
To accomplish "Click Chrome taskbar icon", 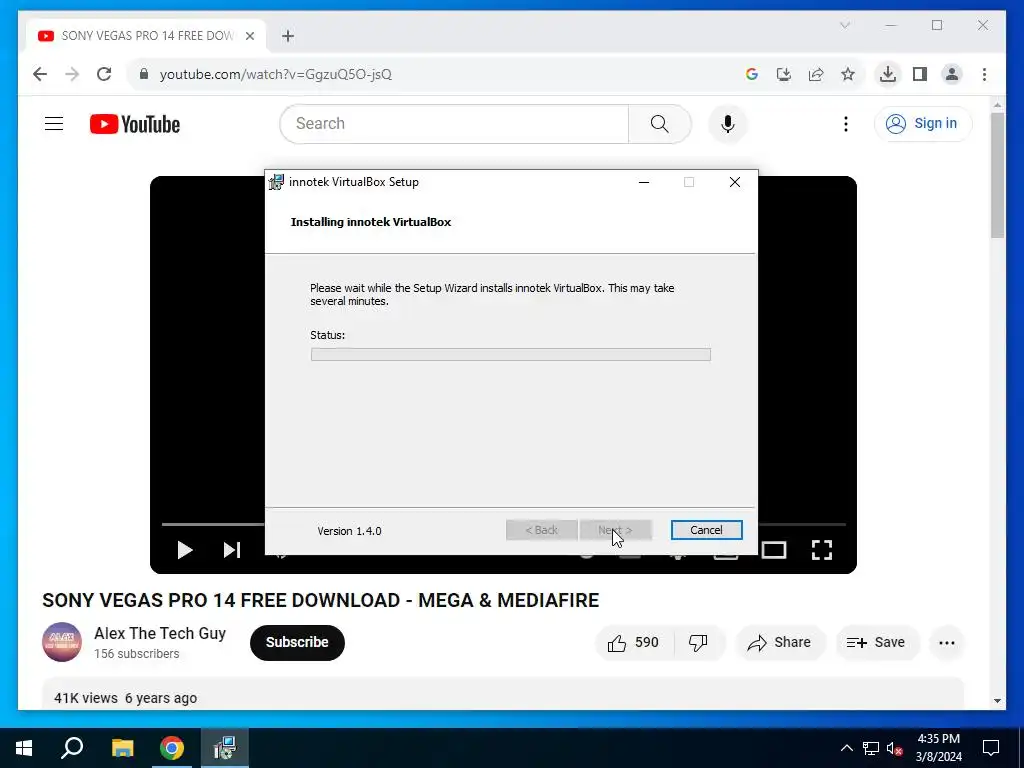I will 172,748.
